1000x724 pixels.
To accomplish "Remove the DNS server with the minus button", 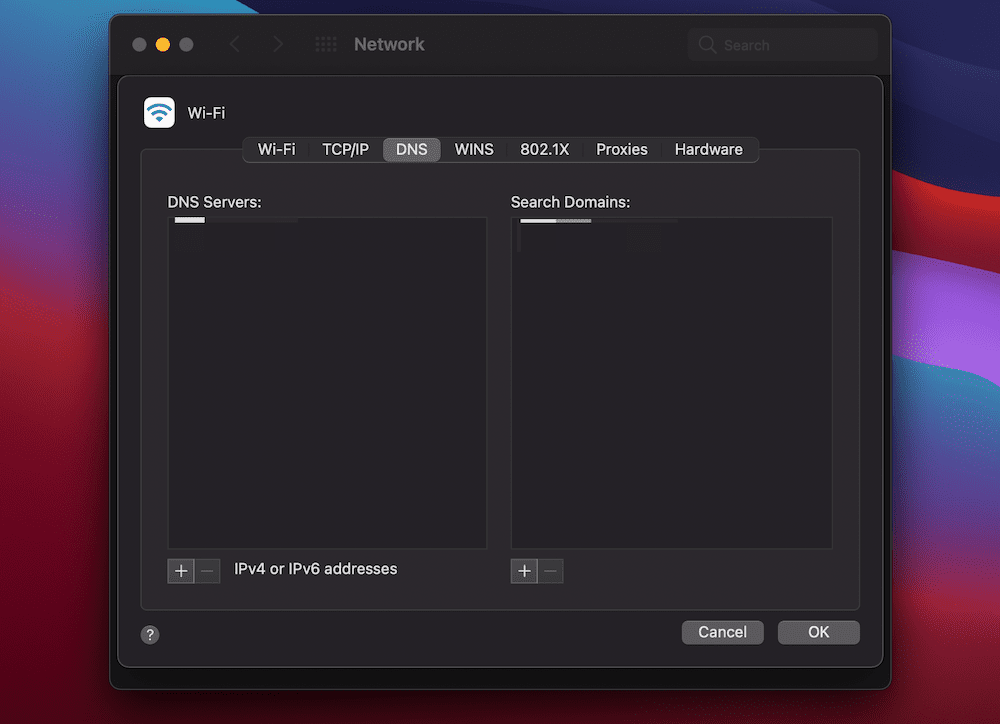I will point(207,570).
